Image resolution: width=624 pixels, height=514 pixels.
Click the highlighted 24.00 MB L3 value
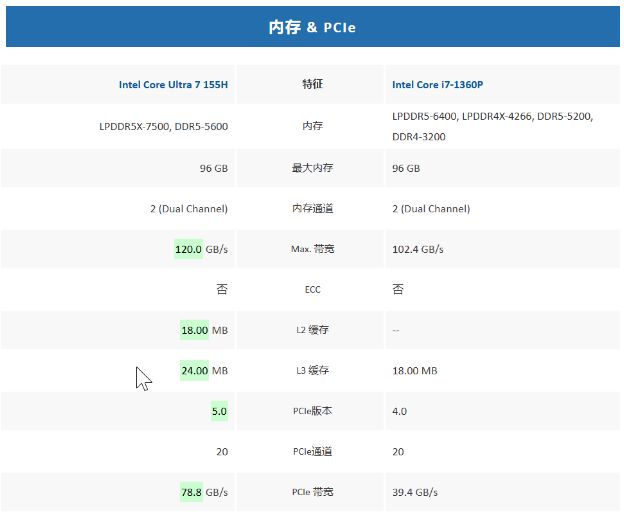204,371
